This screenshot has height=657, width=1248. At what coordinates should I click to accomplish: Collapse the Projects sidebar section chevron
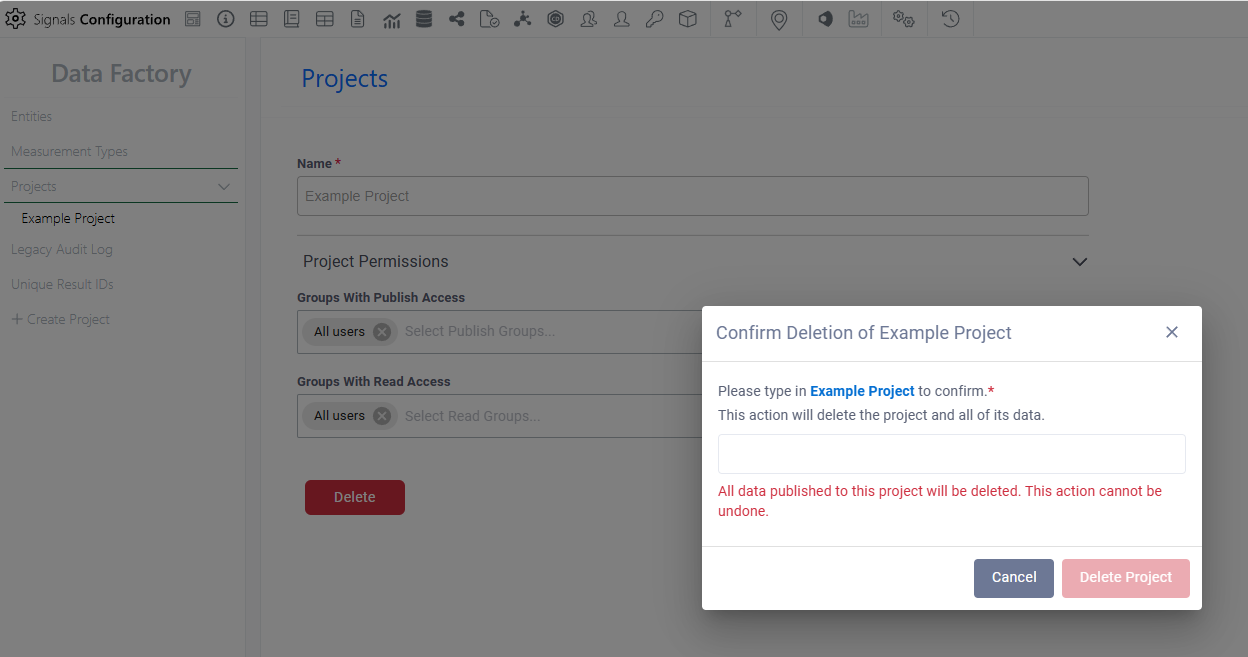pyautogui.click(x=224, y=187)
